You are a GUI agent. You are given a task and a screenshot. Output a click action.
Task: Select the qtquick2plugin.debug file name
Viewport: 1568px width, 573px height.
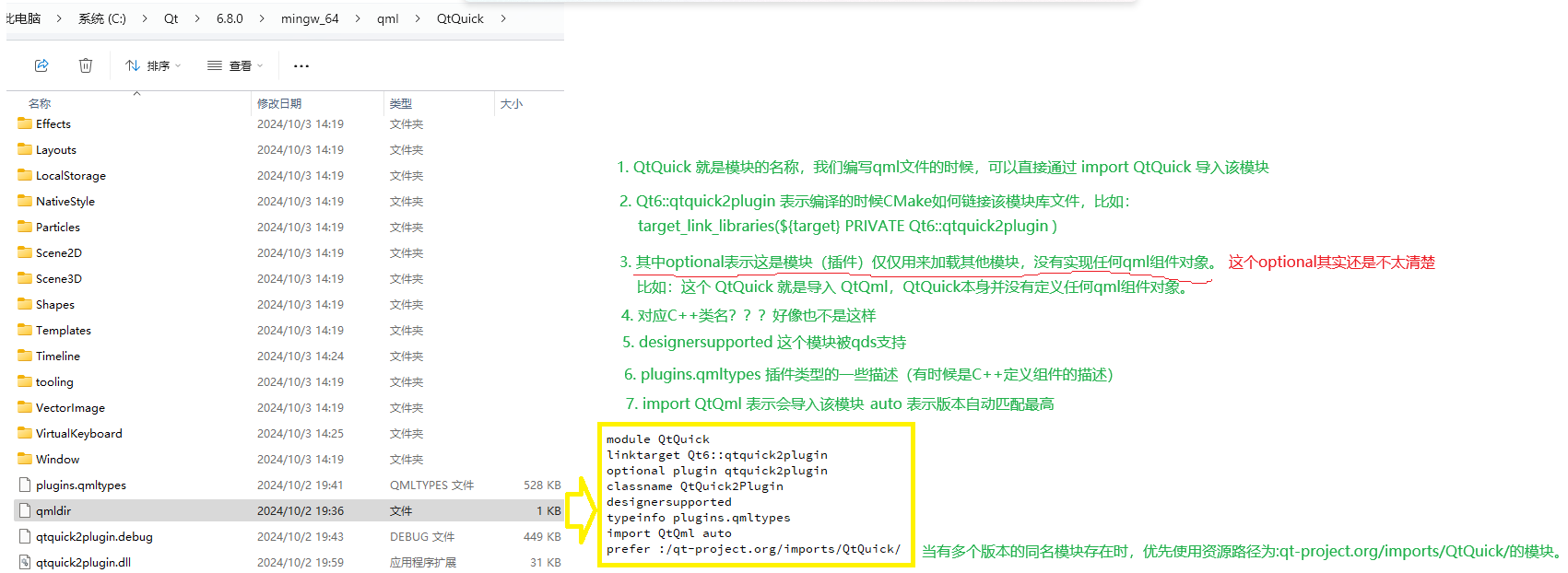point(94,536)
